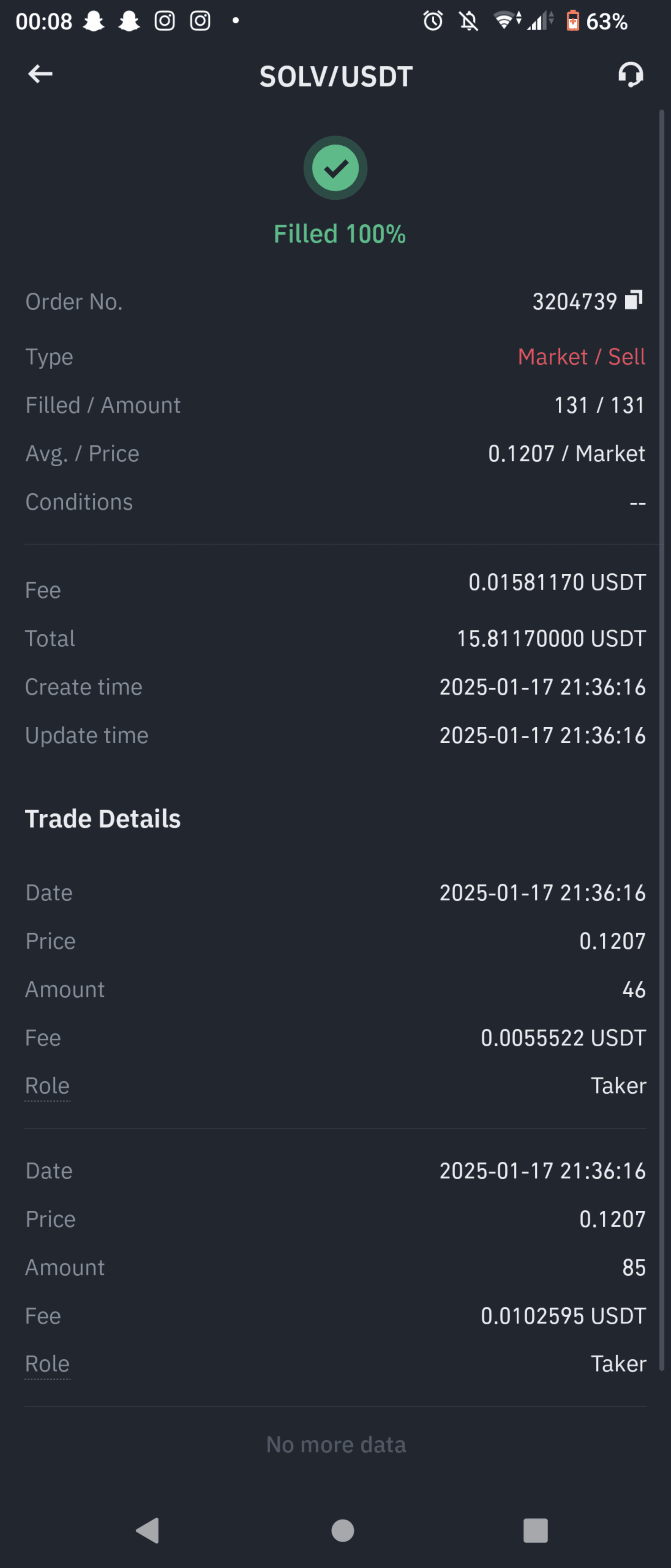Tap the Filled 100% status text

340,234
